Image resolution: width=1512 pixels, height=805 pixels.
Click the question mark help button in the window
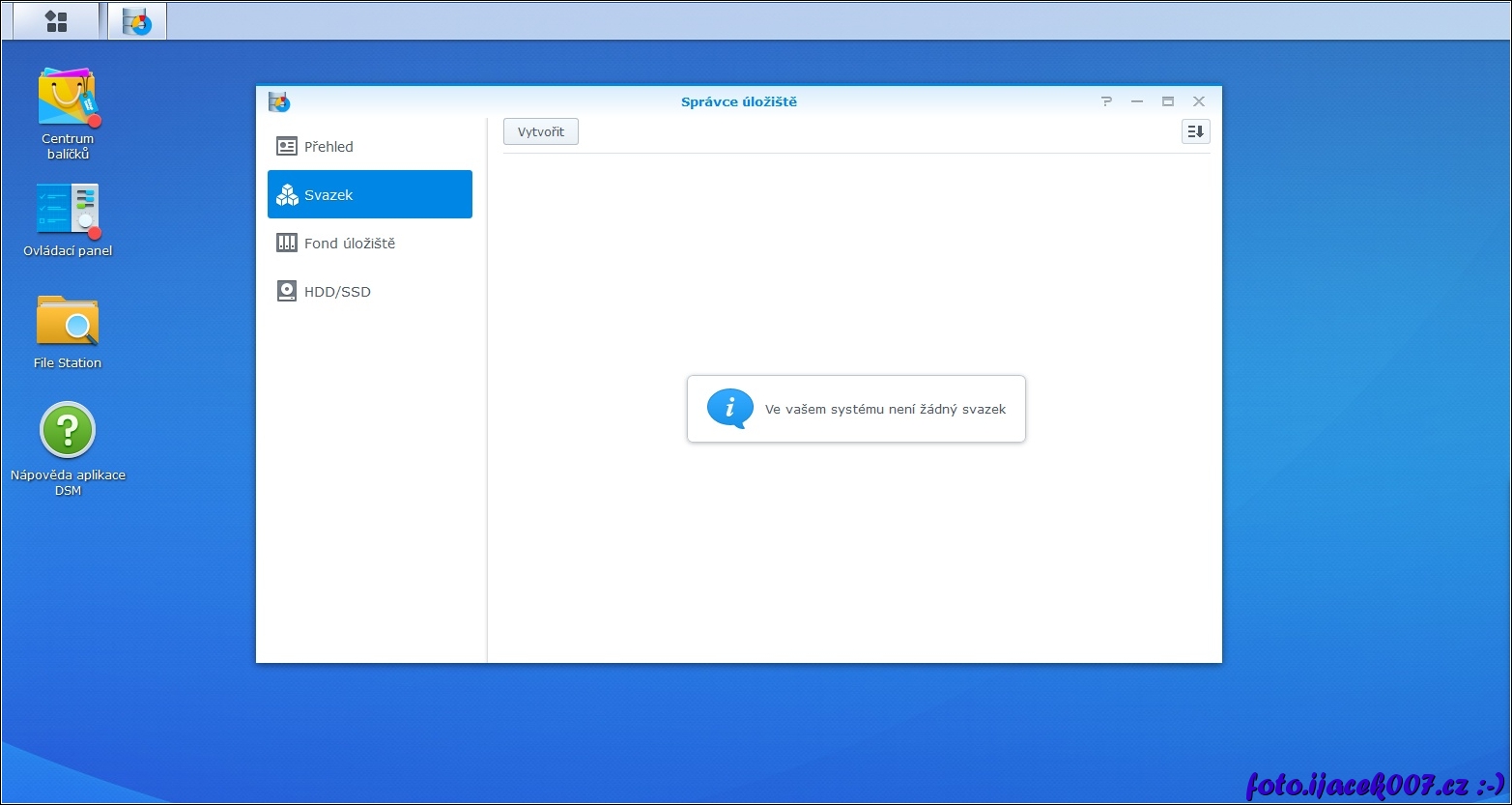point(1106,101)
